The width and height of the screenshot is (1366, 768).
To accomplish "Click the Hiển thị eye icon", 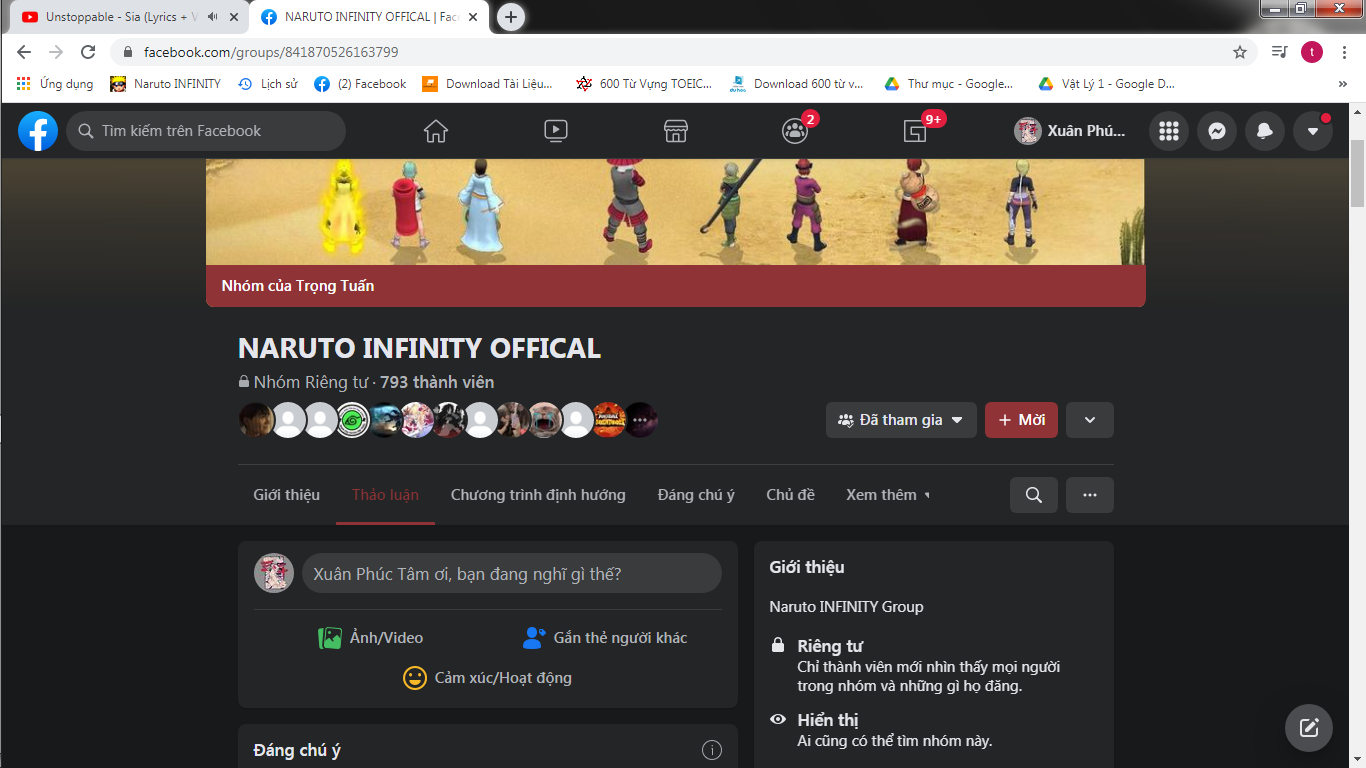I will point(778,720).
